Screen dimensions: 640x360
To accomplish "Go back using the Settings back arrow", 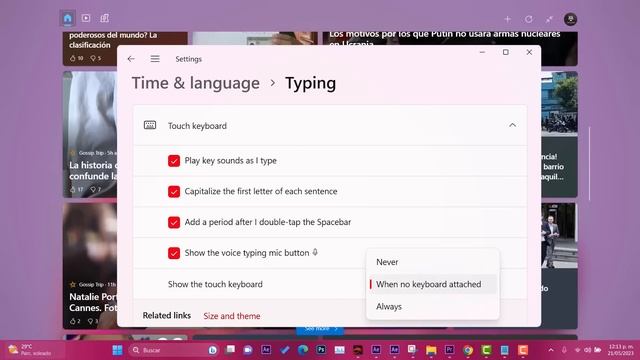I will pyautogui.click(x=131, y=59).
